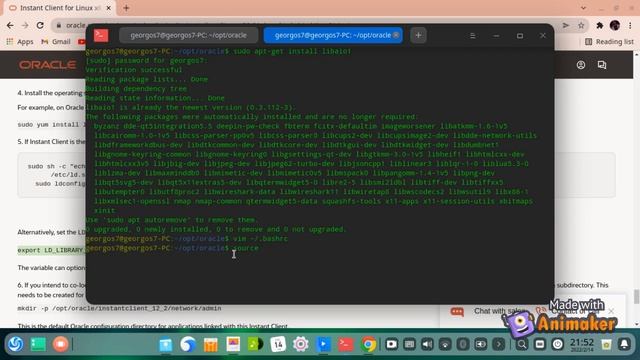
Task: Select the second blue terminal tab
Action: click(333, 36)
